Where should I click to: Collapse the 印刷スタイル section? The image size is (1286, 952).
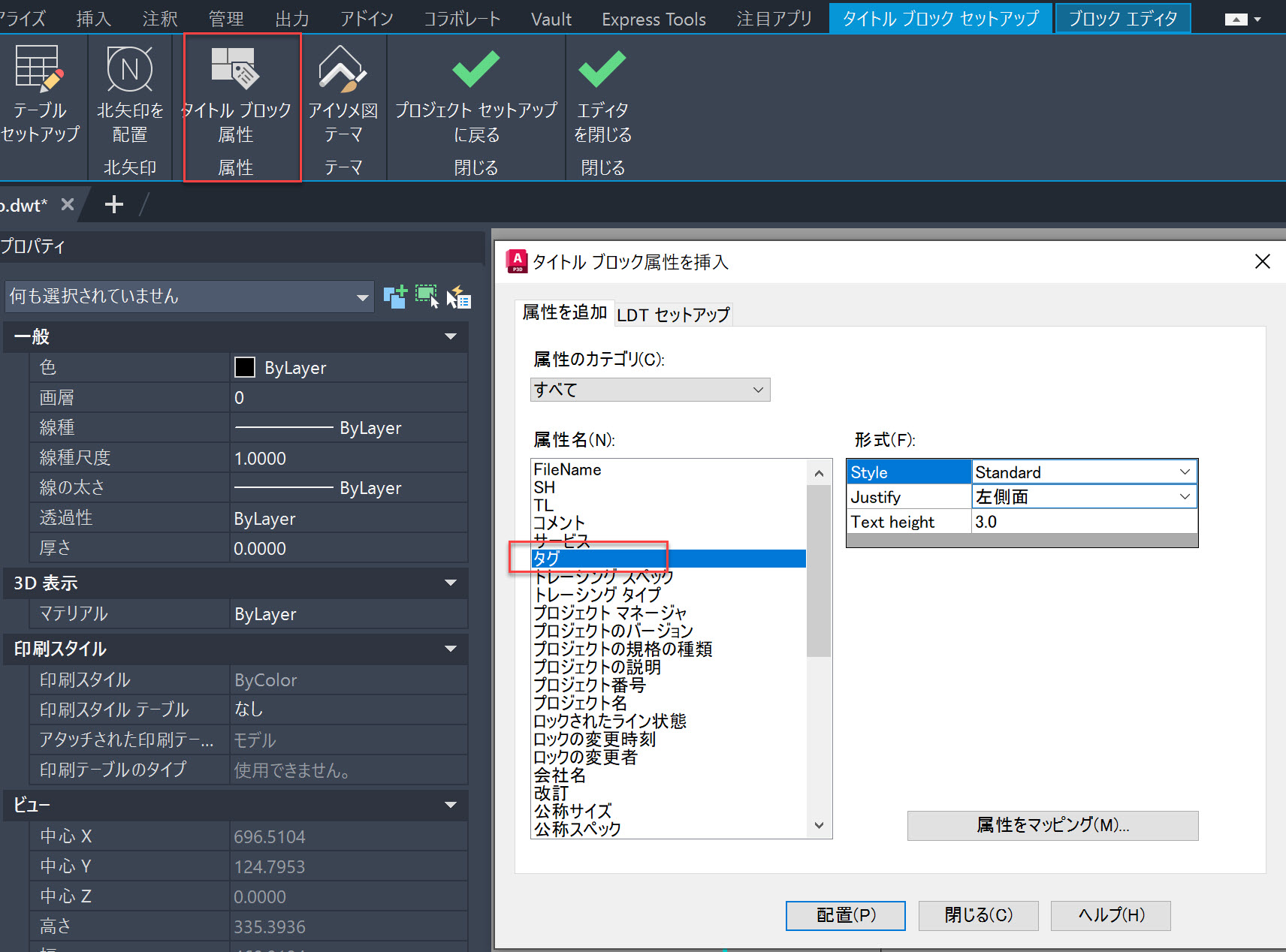click(451, 649)
